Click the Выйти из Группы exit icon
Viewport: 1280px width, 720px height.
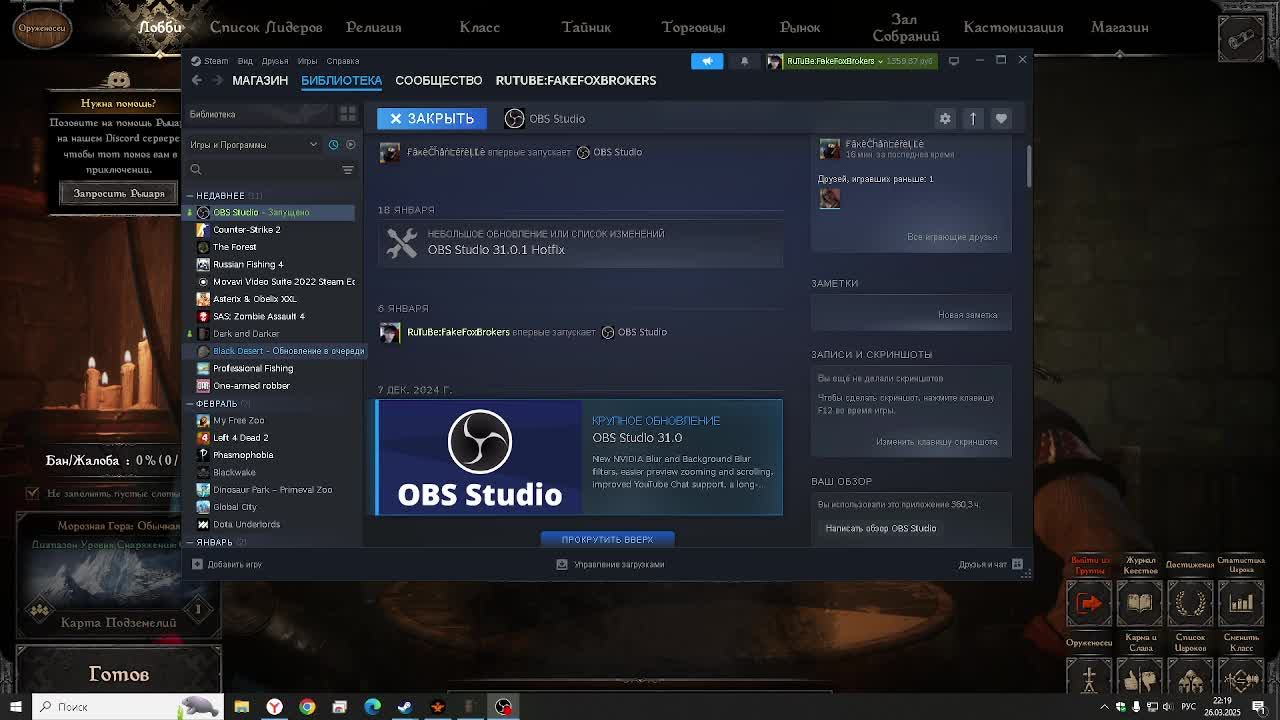pos(1089,603)
